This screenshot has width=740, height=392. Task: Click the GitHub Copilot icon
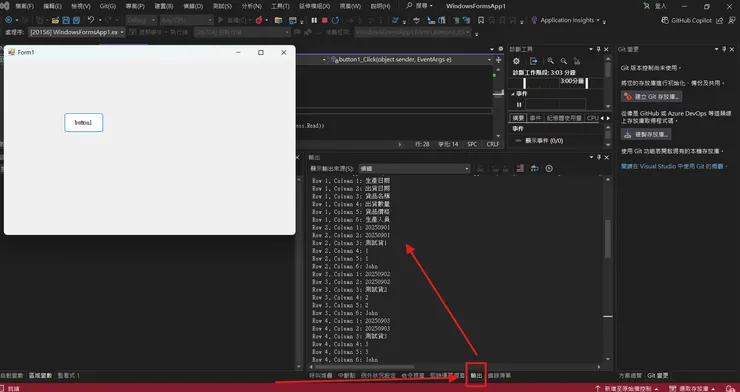[664, 20]
